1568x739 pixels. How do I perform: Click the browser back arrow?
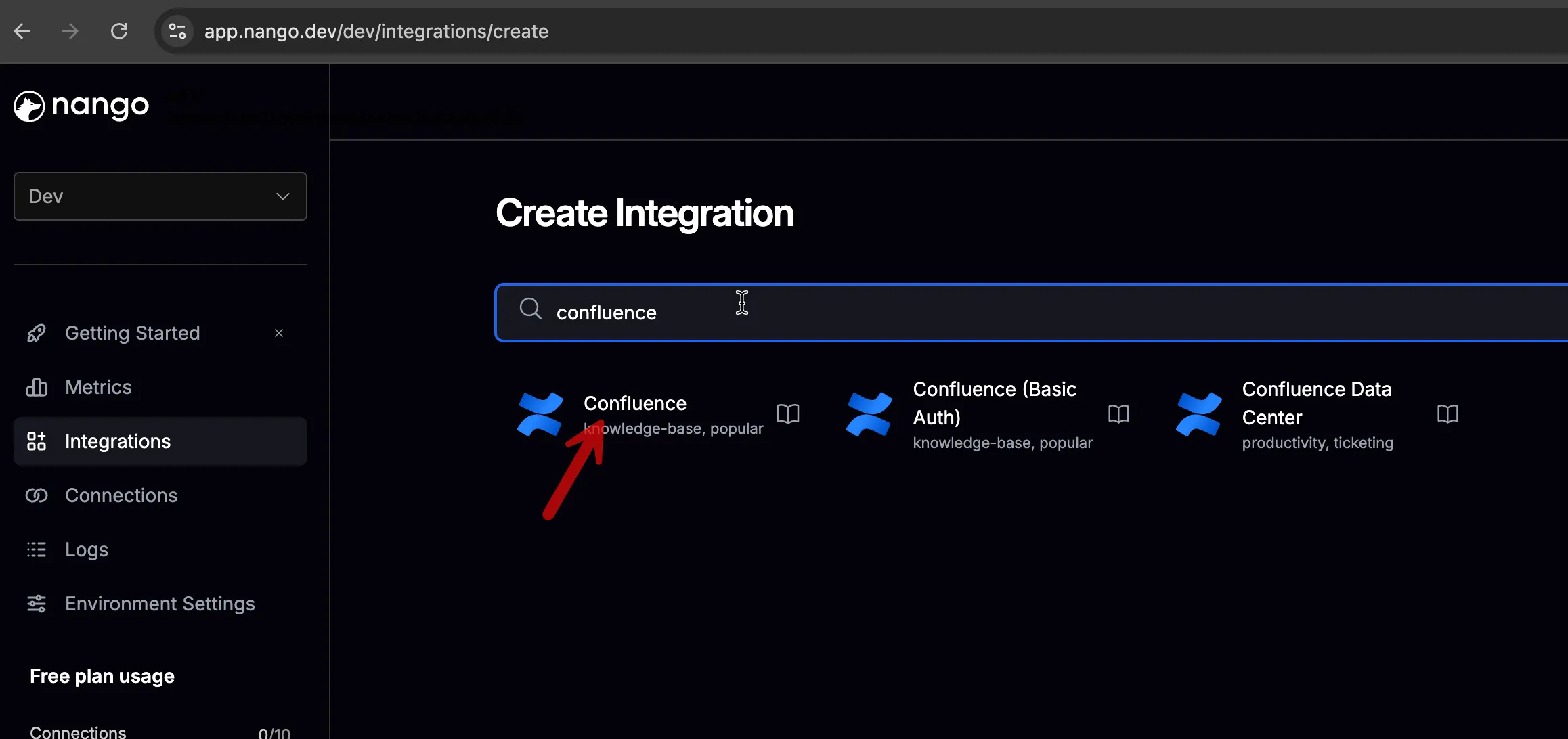pos(22,31)
